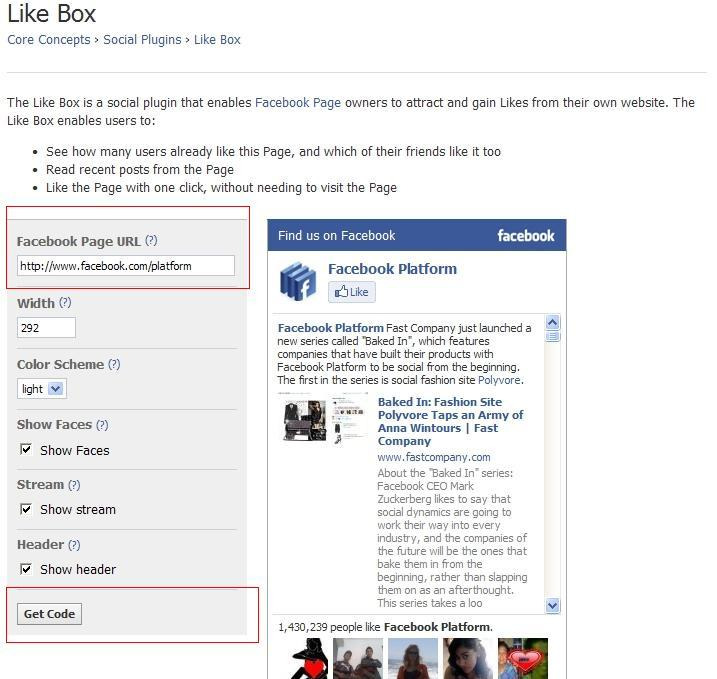The height and width of the screenshot is (679, 717).
Task: Click the red heart fan photo
Action: tap(523, 658)
